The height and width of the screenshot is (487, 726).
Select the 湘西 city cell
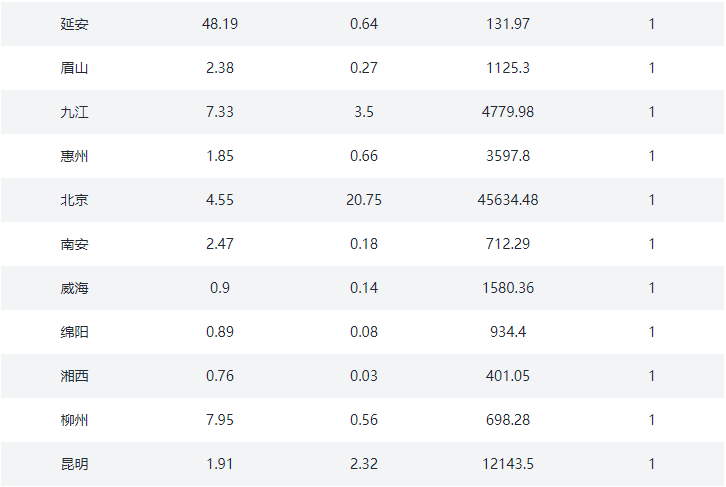pos(74,375)
